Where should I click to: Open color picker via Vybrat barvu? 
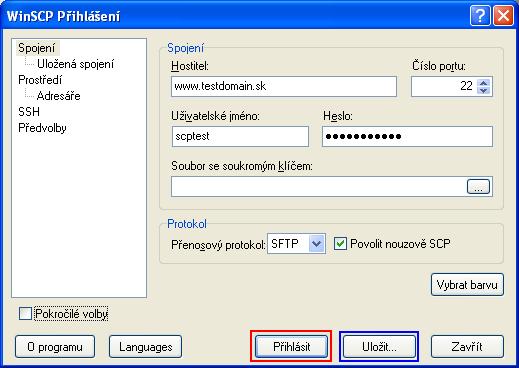tap(467, 285)
